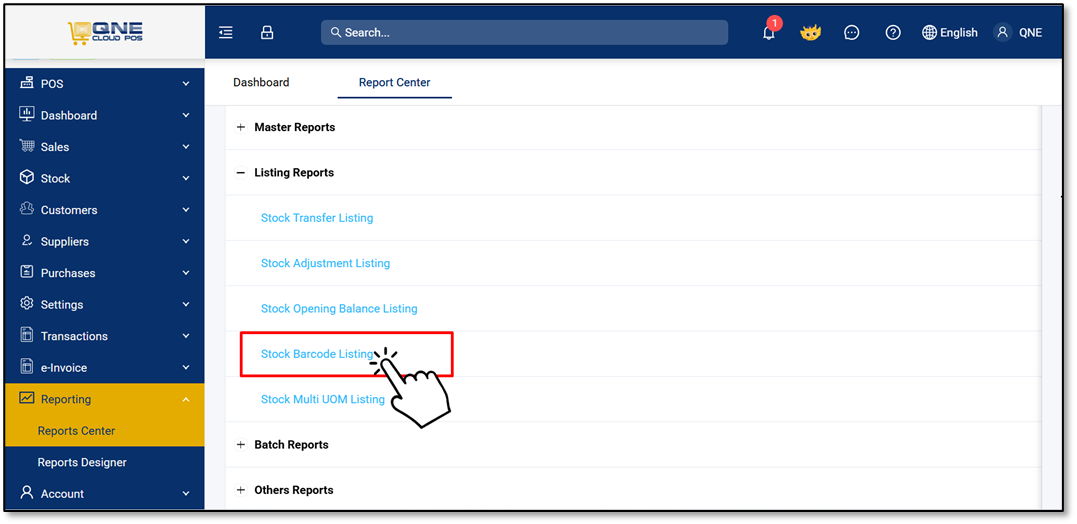Open the Stock Multi UOM Listing report

(322, 399)
